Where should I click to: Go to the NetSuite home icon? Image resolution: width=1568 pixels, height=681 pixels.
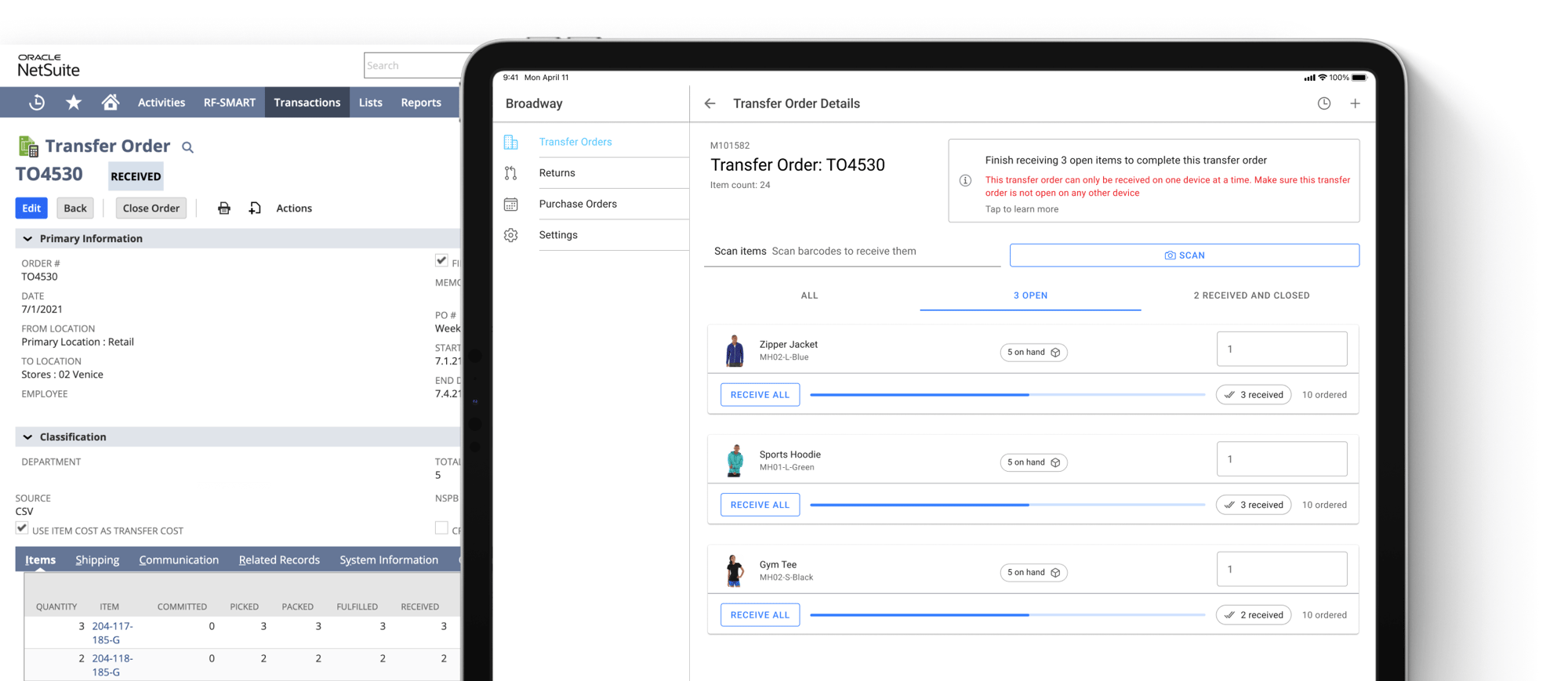(x=111, y=102)
